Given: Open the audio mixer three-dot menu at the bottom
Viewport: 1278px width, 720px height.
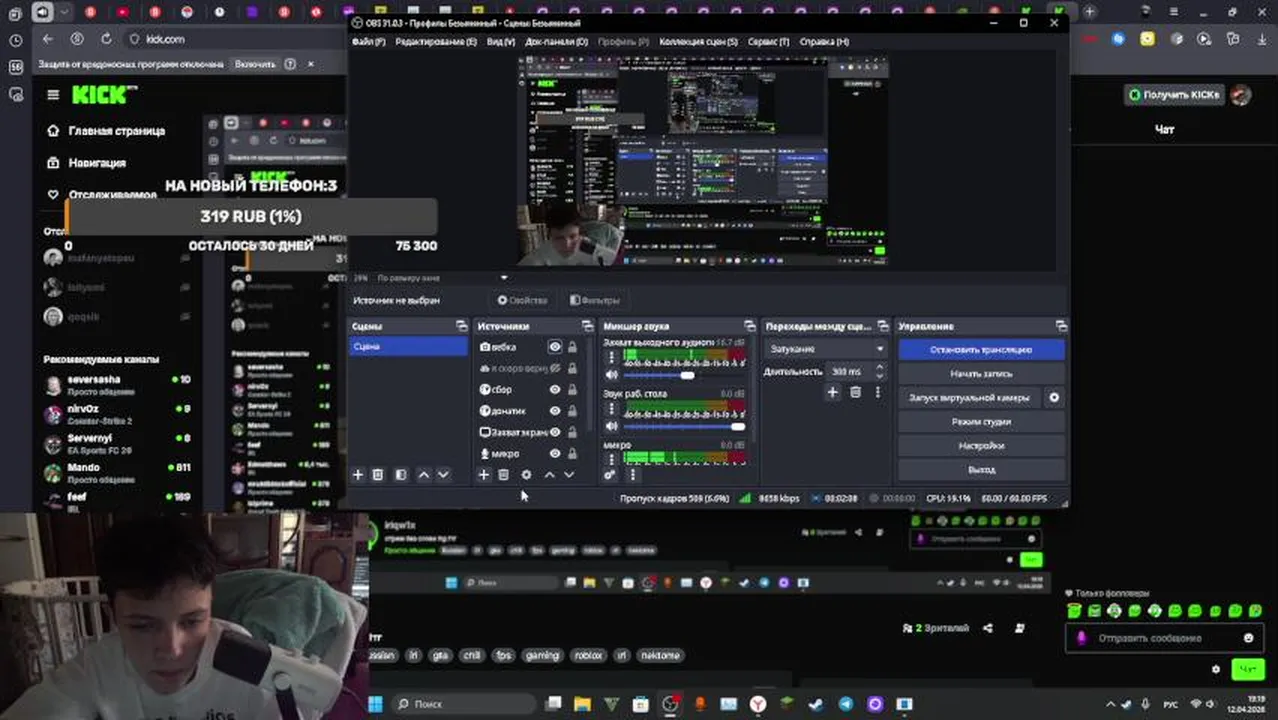Looking at the screenshot, I should click(632, 475).
